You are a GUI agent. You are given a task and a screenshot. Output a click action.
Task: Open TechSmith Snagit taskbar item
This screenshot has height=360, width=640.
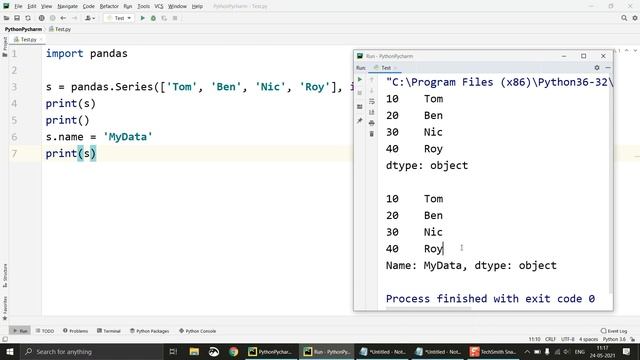pyautogui.click(x=493, y=351)
